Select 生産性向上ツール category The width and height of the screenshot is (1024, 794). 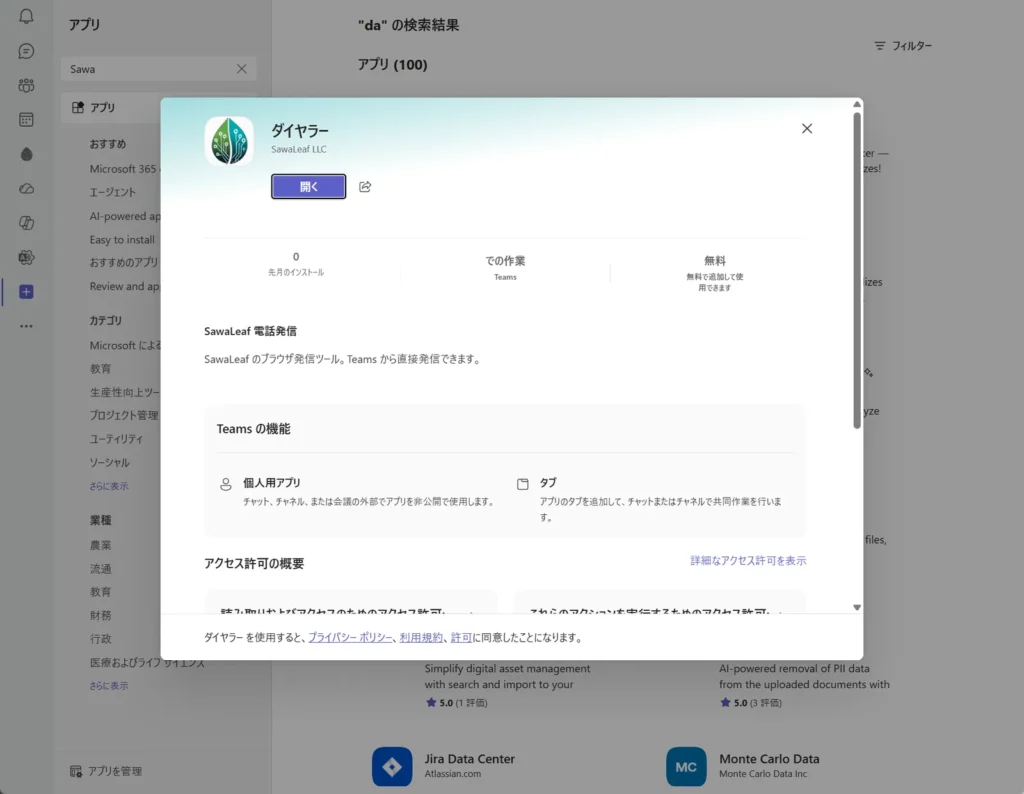point(125,392)
